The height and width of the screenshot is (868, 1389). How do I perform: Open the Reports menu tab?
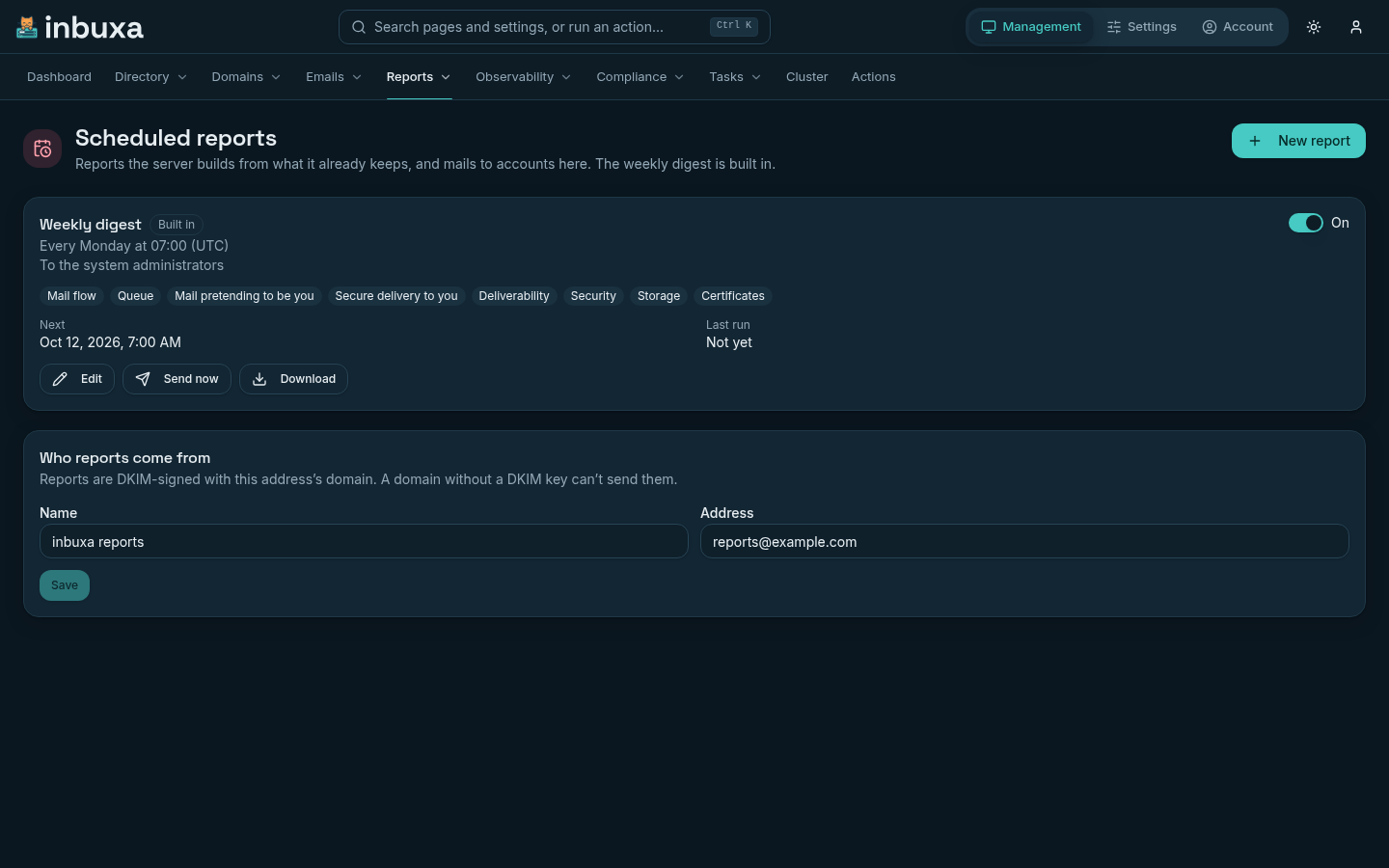419,77
